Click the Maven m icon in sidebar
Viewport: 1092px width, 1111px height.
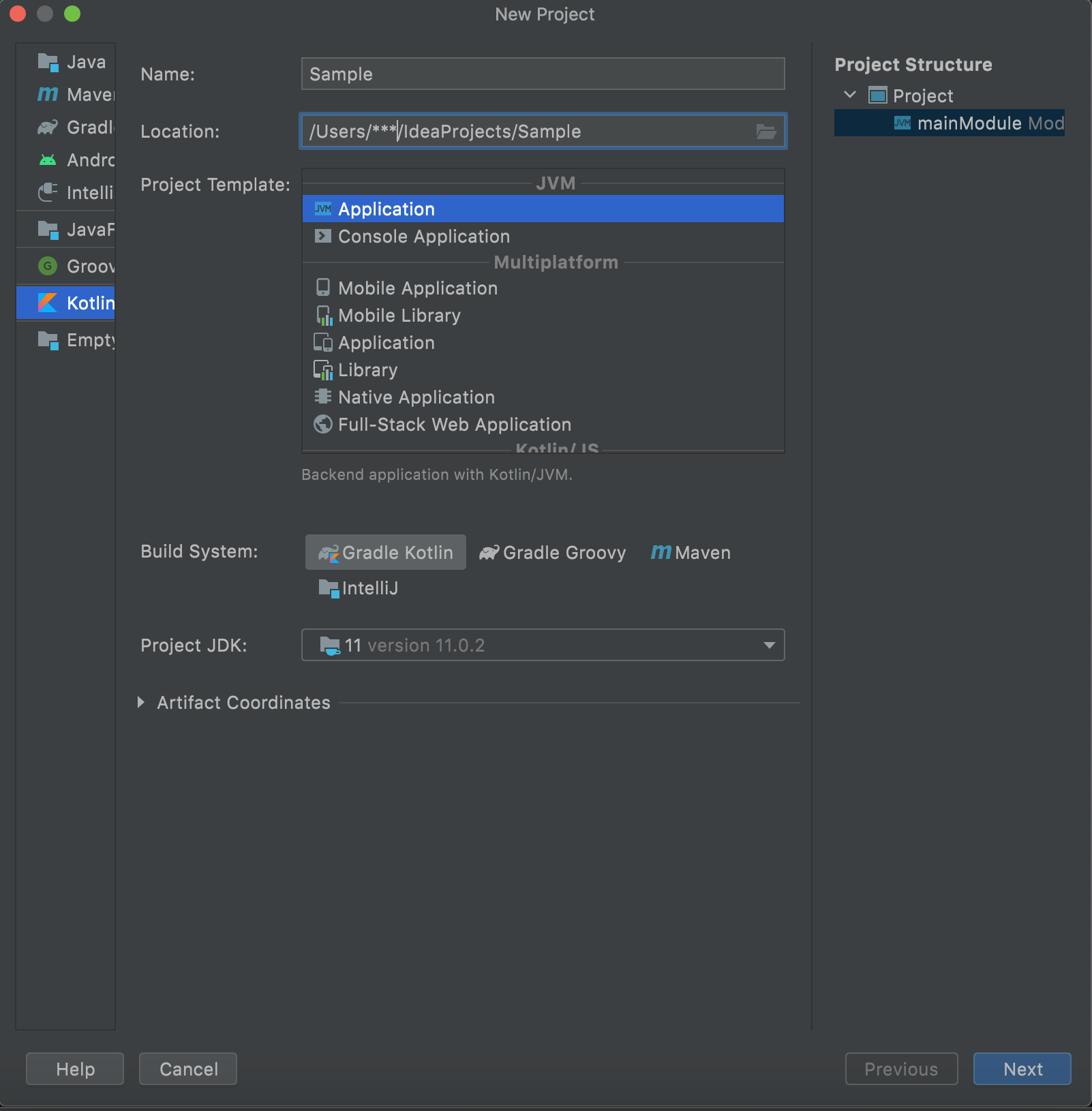coord(48,94)
